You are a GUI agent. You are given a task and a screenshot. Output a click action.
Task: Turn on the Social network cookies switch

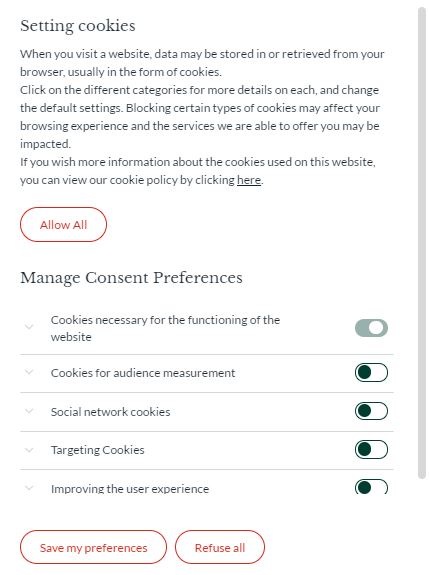[x=371, y=411]
